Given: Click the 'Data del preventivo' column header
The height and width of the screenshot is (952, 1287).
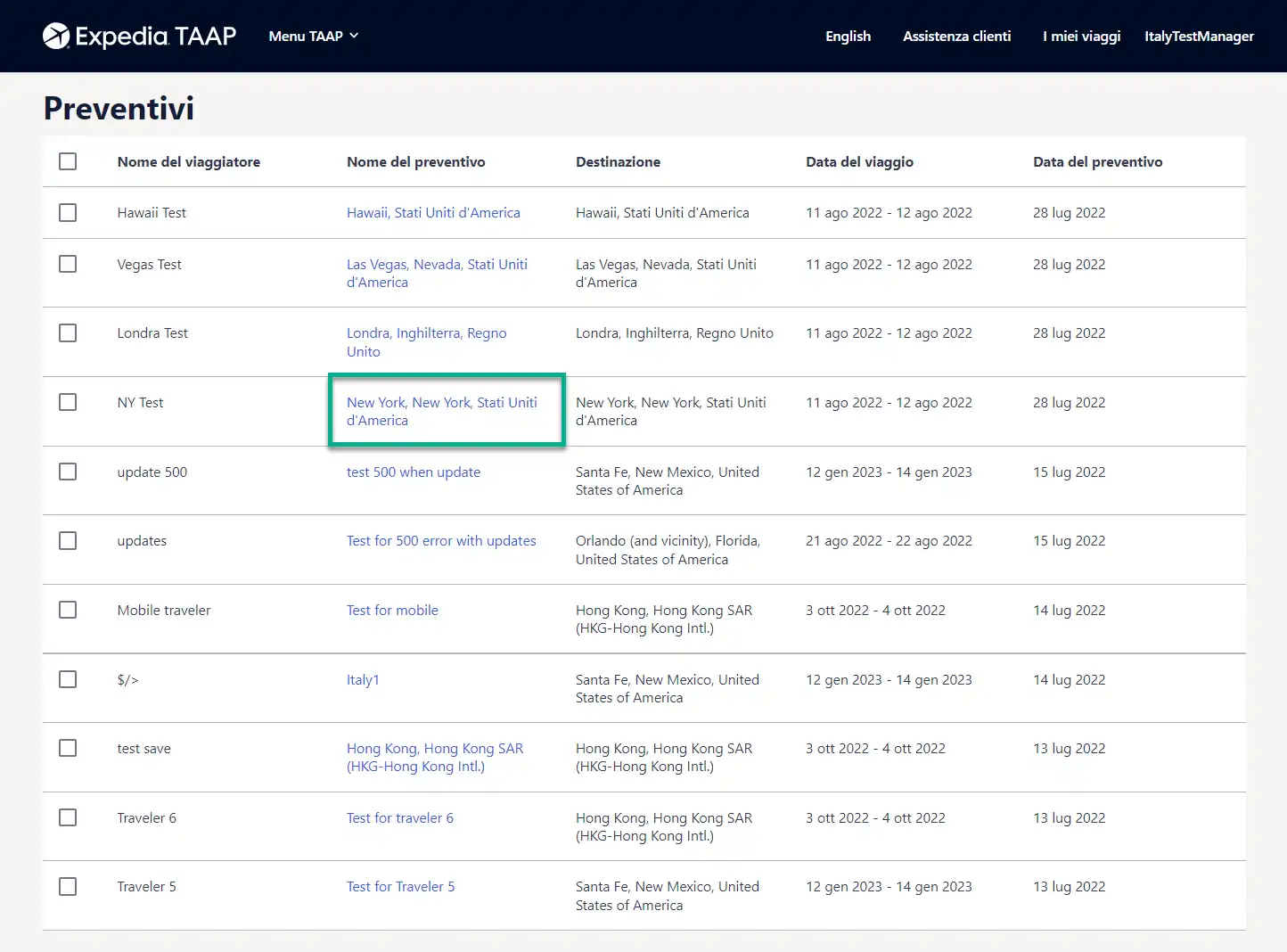Looking at the screenshot, I should [1098, 161].
